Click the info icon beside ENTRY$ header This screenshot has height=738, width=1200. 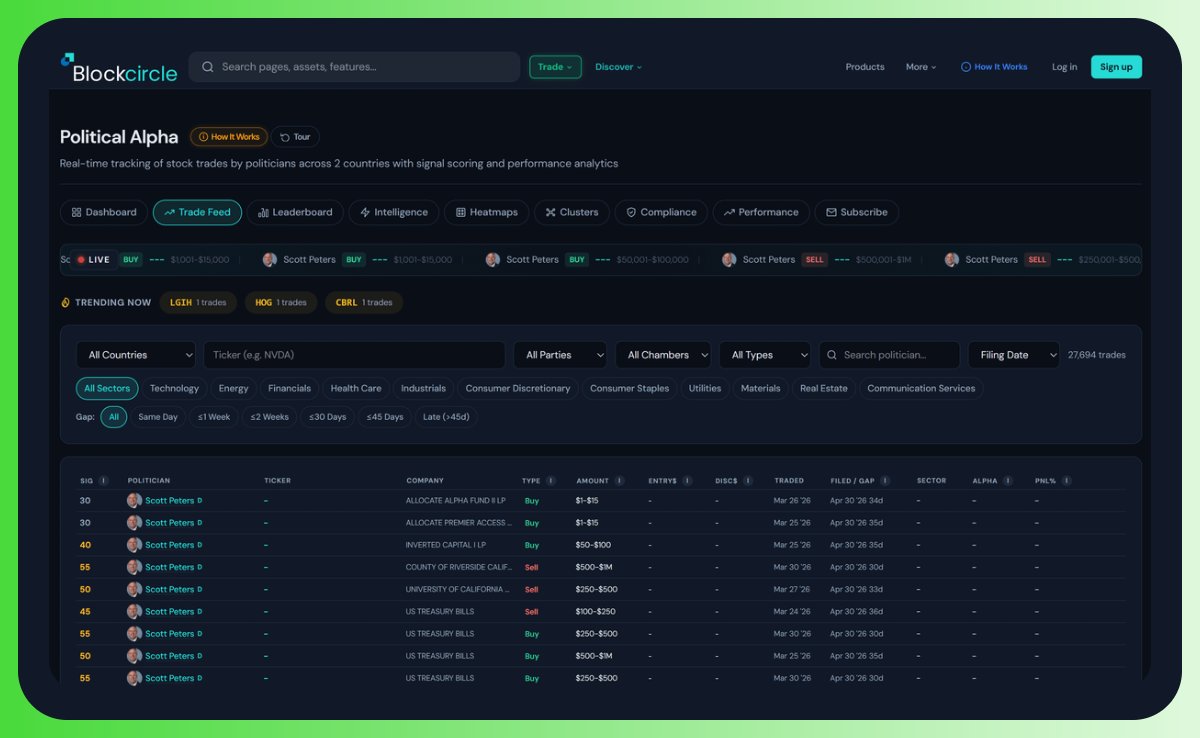click(687, 481)
